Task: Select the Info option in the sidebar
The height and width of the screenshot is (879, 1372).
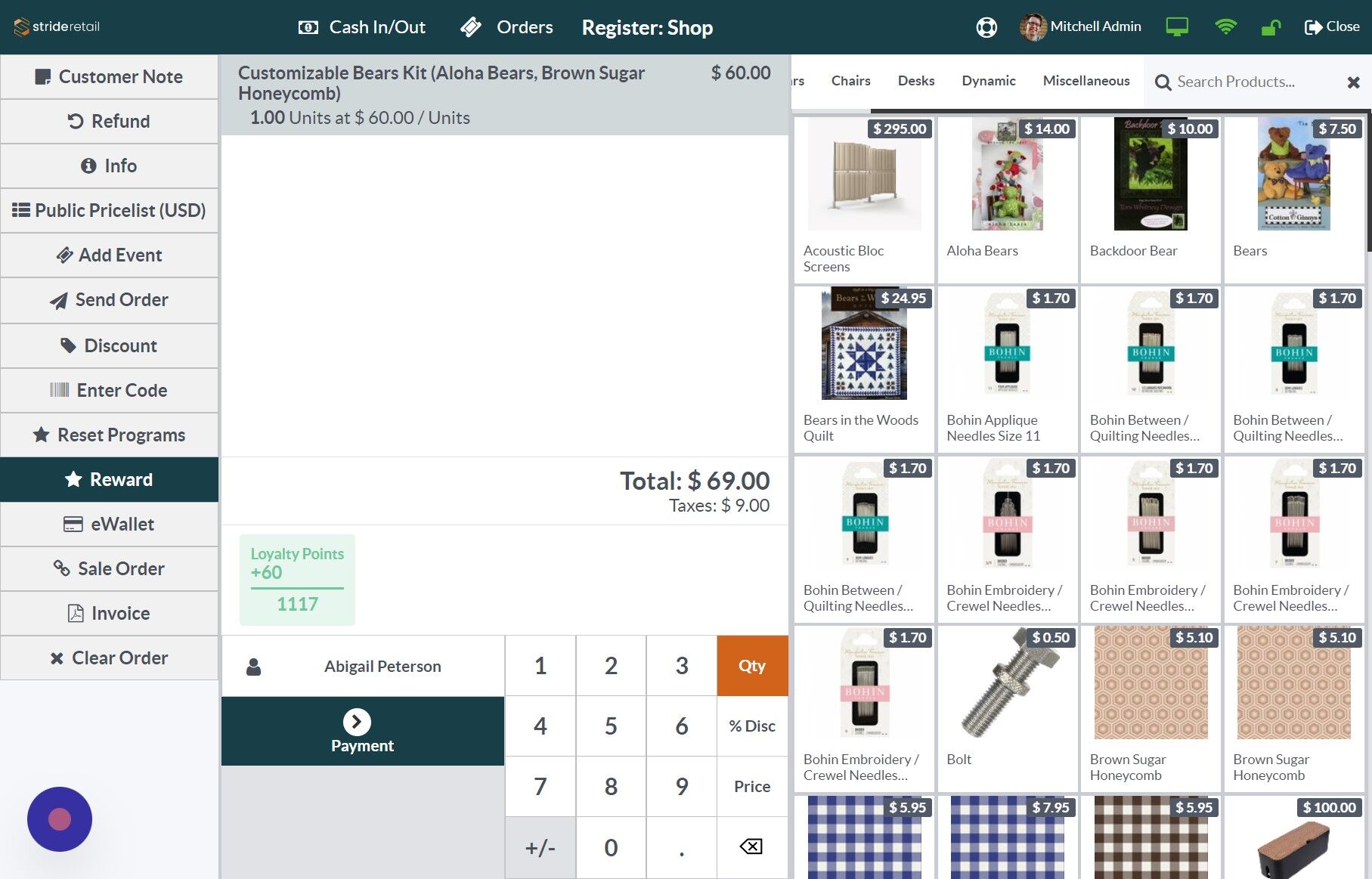Action: click(109, 166)
